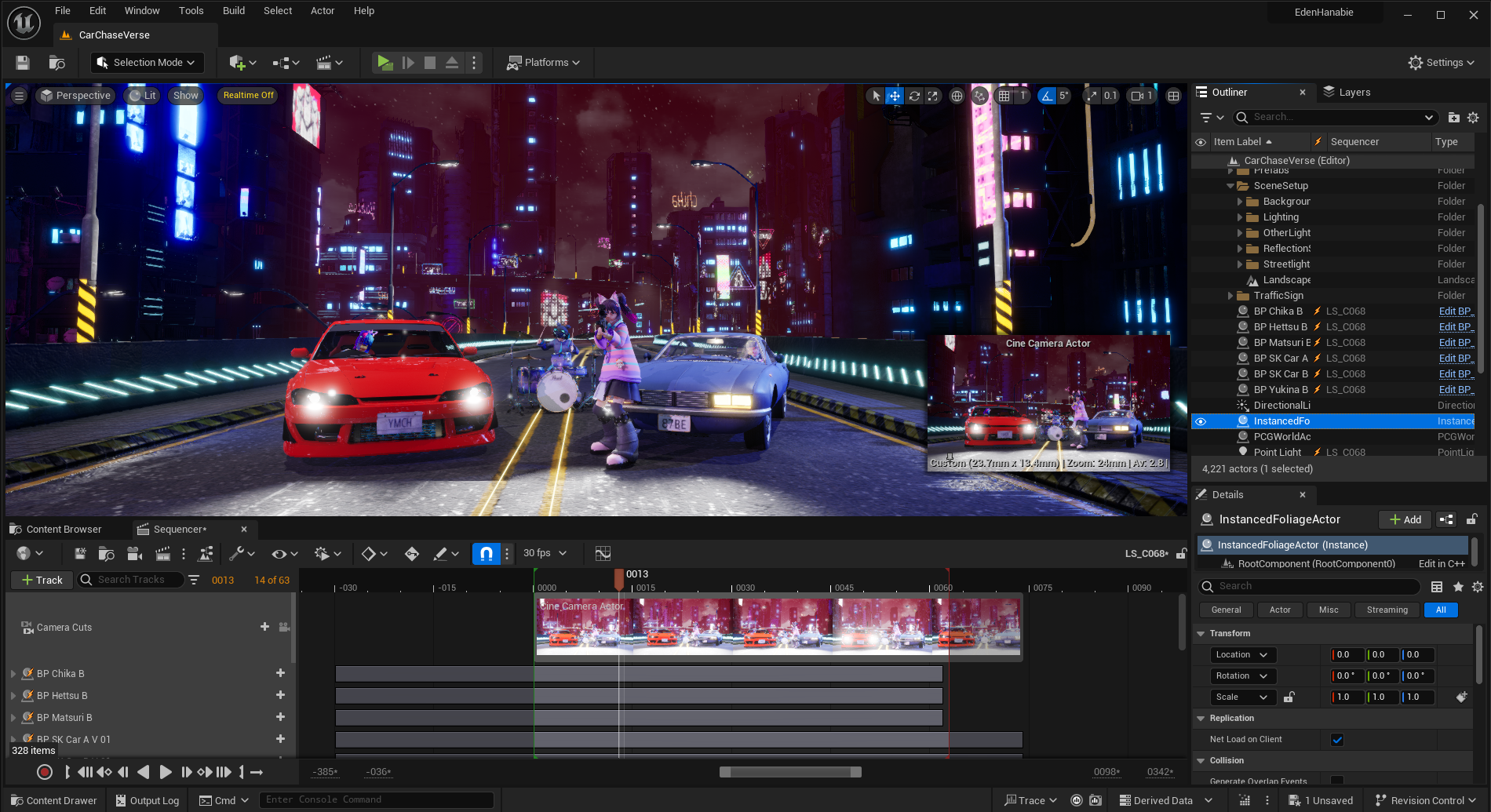The height and width of the screenshot is (812, 1491).
Task: Select the translate move gizmo tool
Action: [x=895, y=96]
